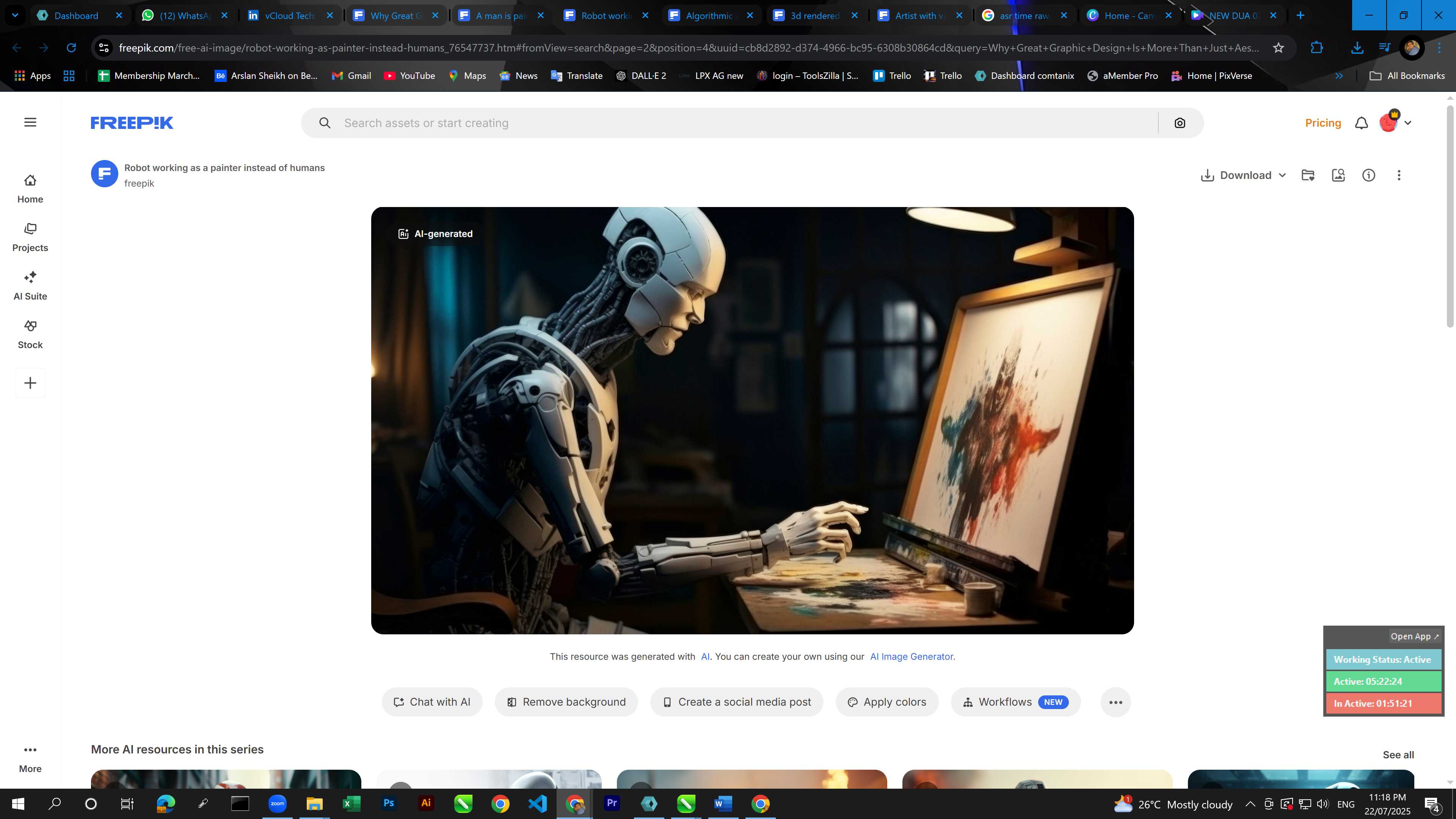Open Chrome tab search dropdown
This screenshot has width=1456, height=819.
[x=15, y=15]
